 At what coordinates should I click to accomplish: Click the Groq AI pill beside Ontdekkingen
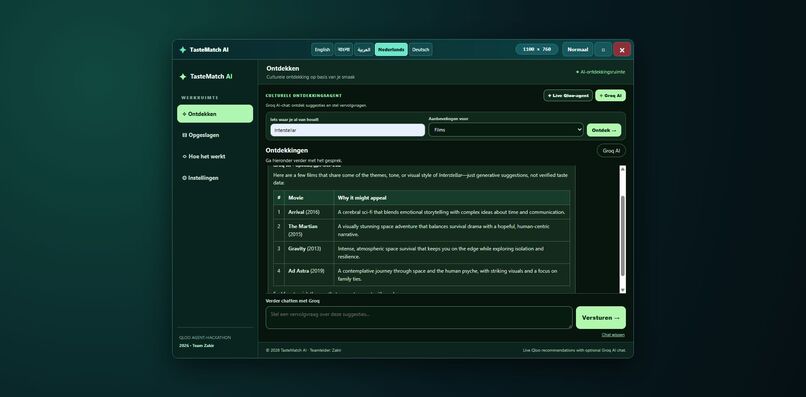pyautogui.click(x=611, y=151)
